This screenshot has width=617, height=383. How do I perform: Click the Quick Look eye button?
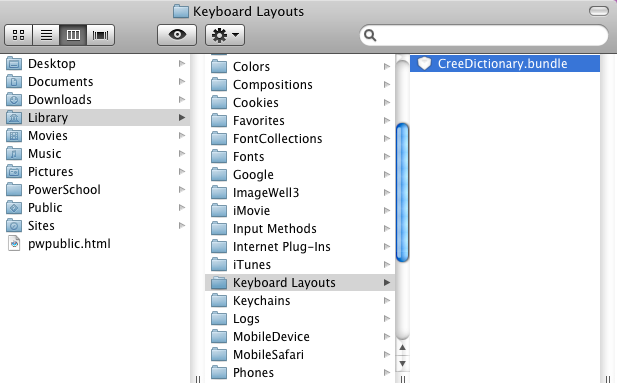177,35
